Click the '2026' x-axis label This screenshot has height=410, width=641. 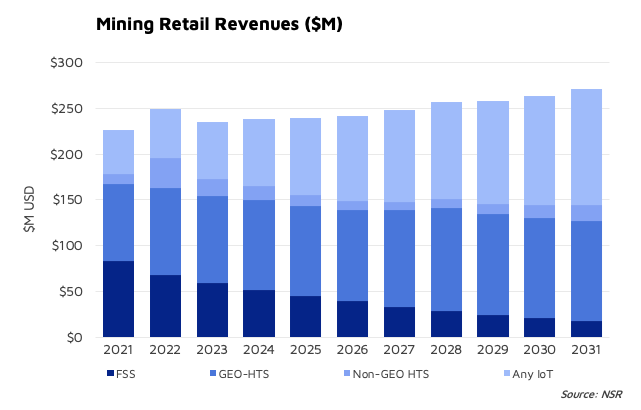click(x=352, y=350)
